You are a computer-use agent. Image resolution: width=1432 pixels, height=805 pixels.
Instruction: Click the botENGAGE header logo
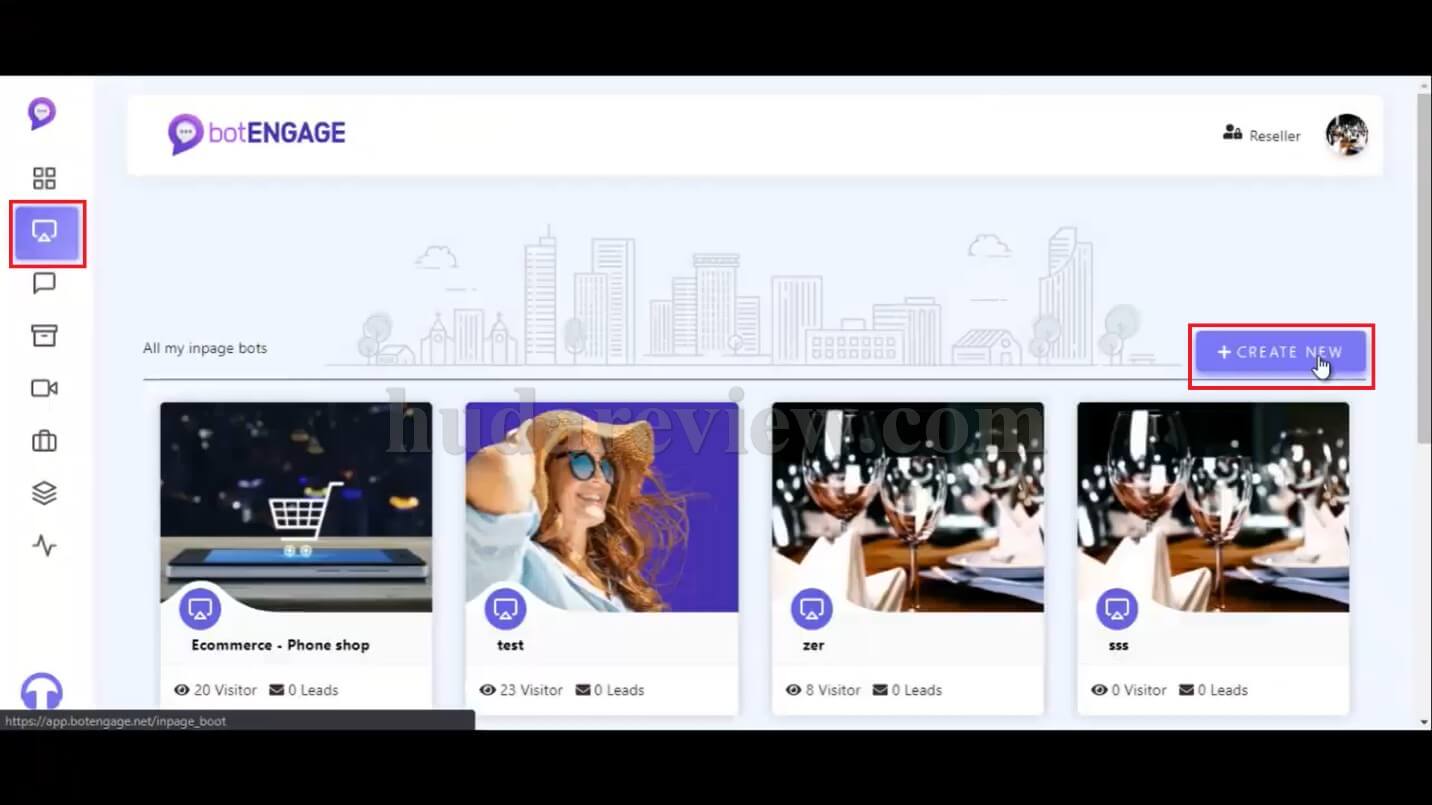[257, 134]
